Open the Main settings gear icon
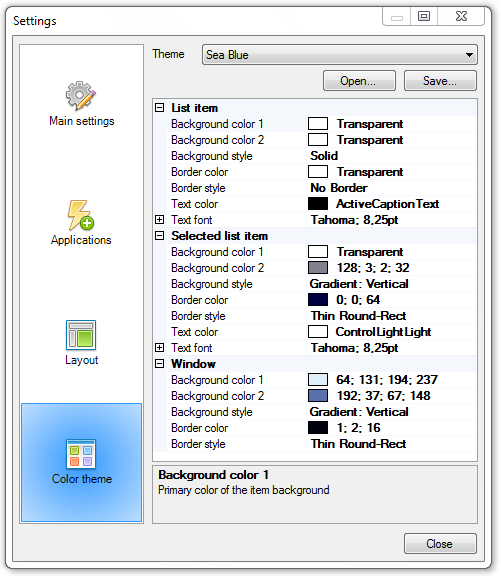 81,96
